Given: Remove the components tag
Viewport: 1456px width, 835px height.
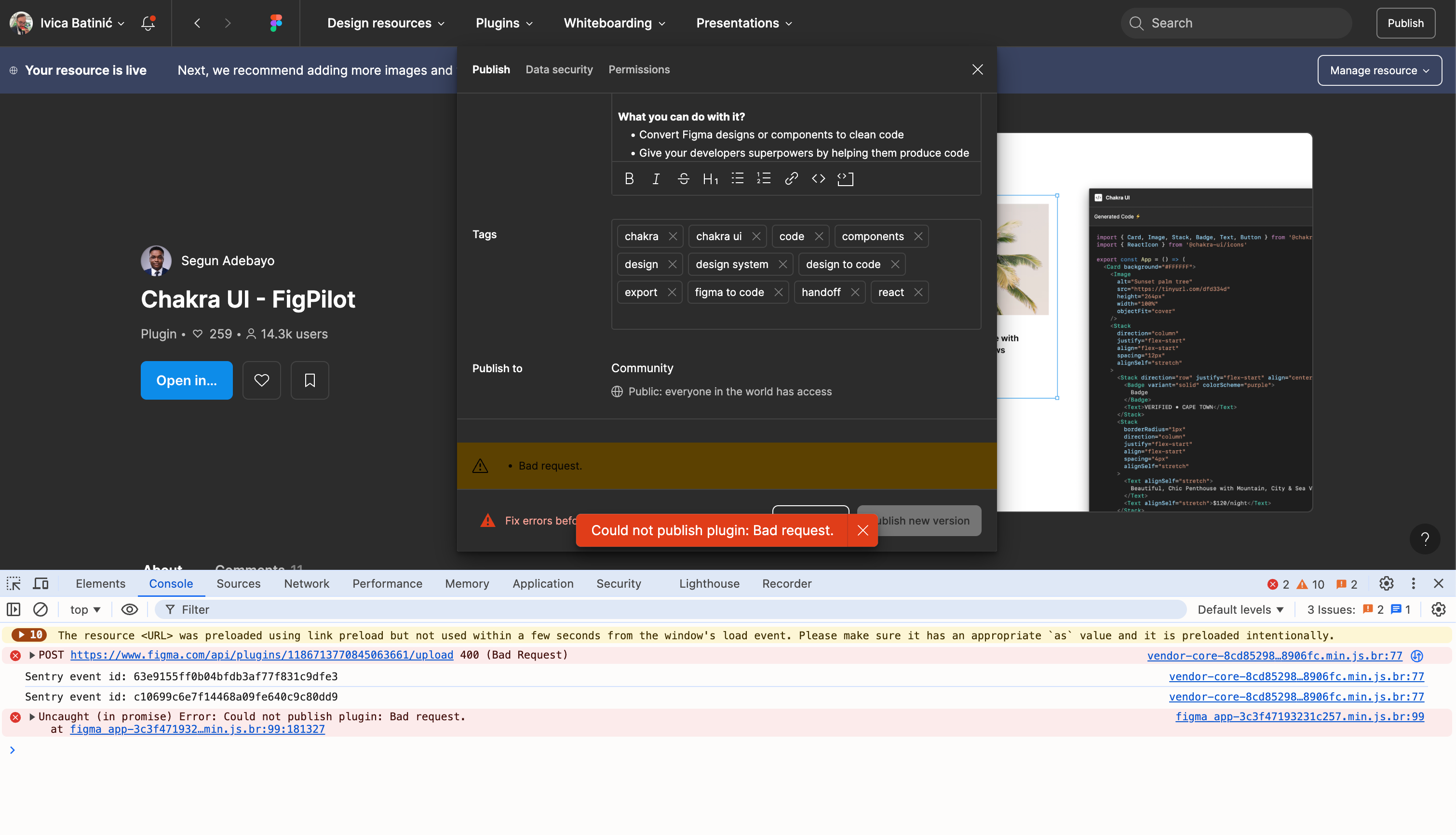Looking at the screenshot, I should 918,236.
